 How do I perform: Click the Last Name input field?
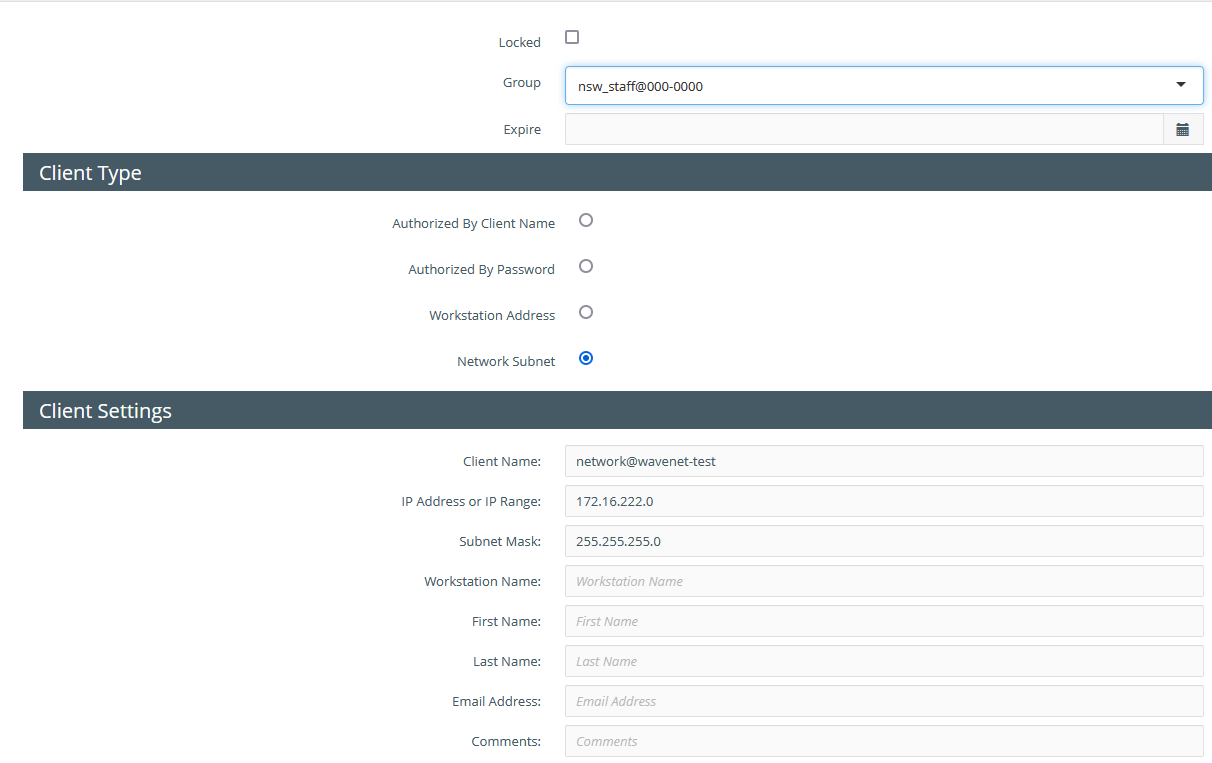[883, 661]
